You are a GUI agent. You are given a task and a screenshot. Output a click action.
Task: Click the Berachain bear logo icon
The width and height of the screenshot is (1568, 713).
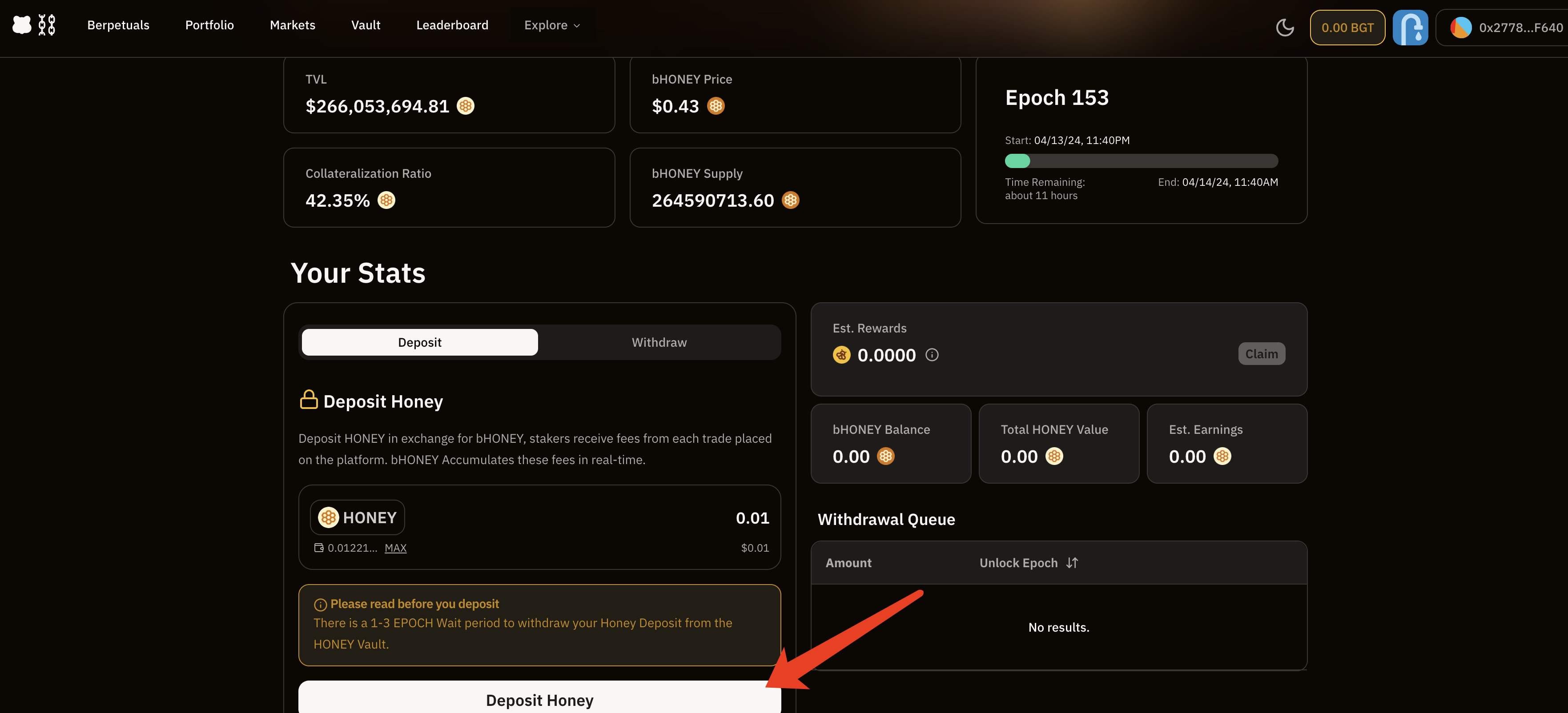22,25
